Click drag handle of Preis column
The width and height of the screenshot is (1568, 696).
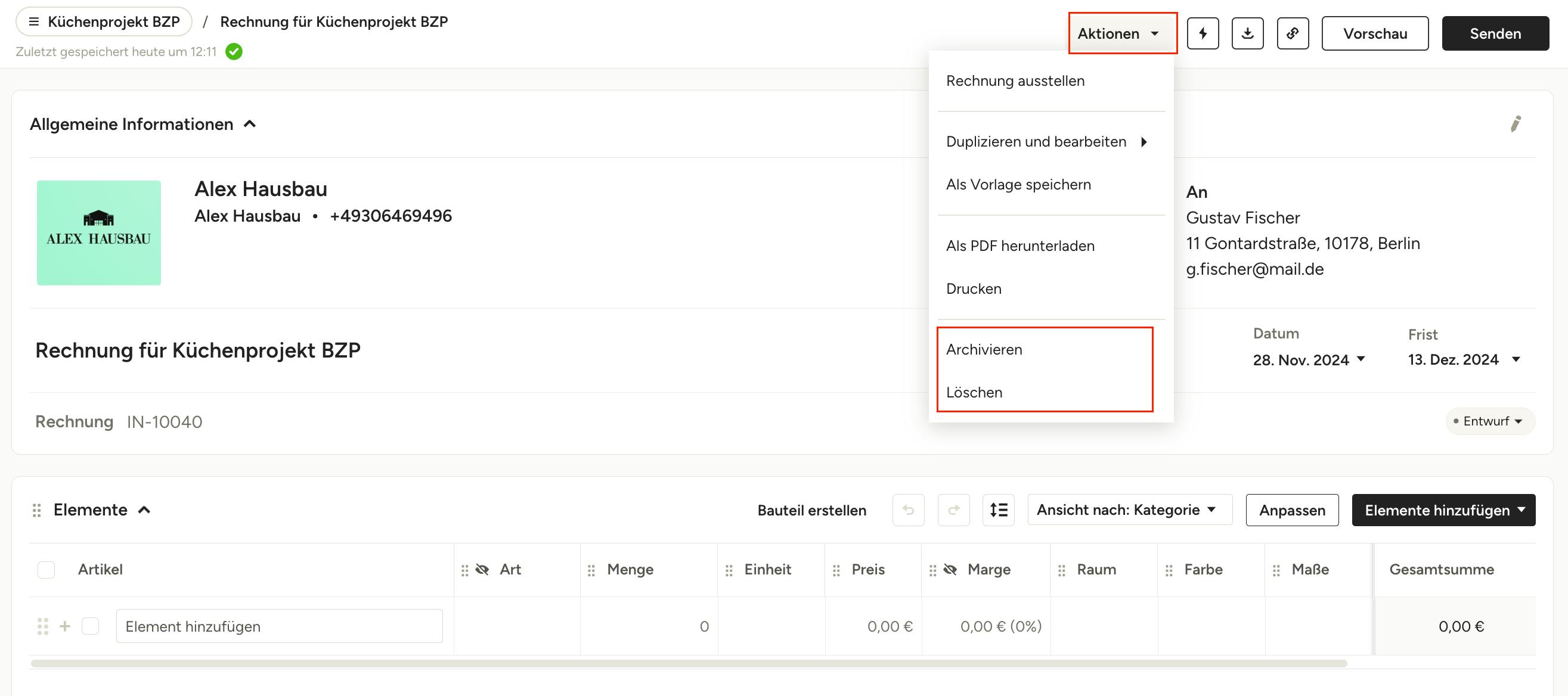[836, 570]
